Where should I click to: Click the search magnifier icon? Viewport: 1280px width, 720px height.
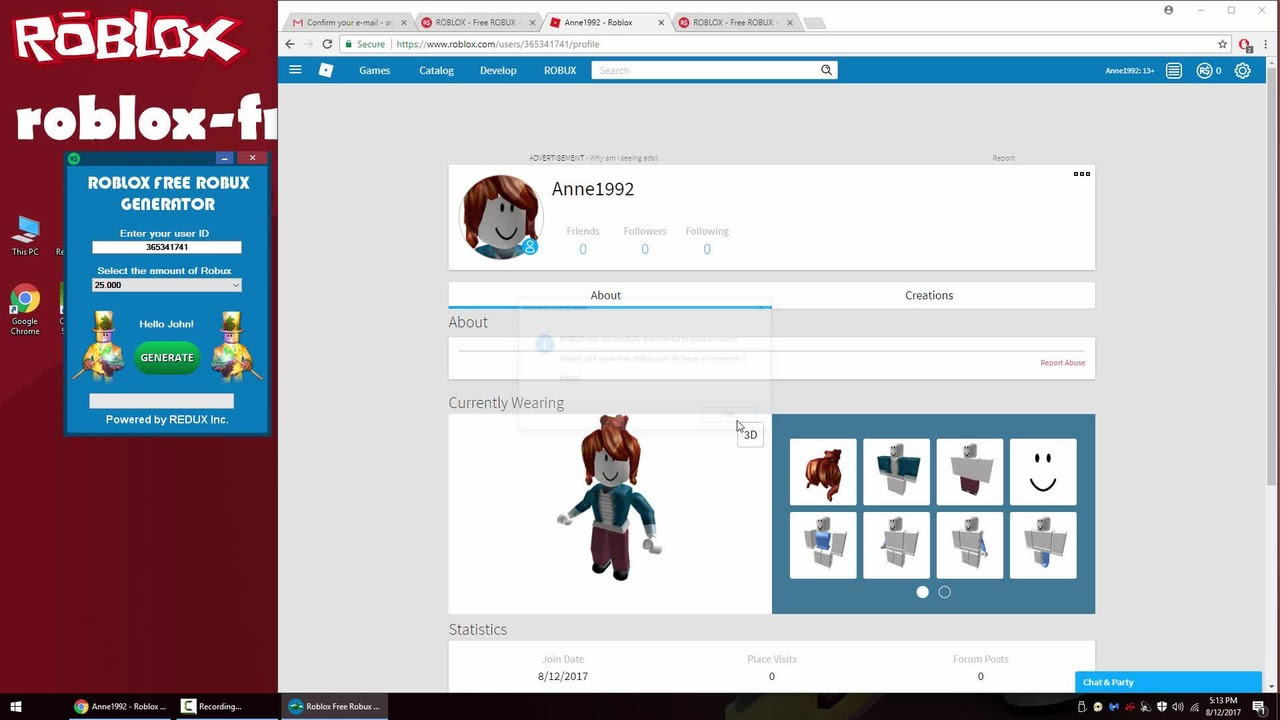pyautogui.click(x=826, y=70)
